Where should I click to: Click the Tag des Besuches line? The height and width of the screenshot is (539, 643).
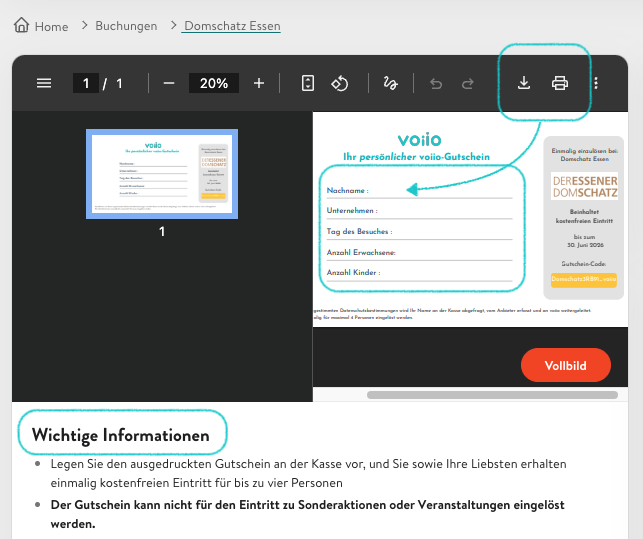[x=420, y=232]
